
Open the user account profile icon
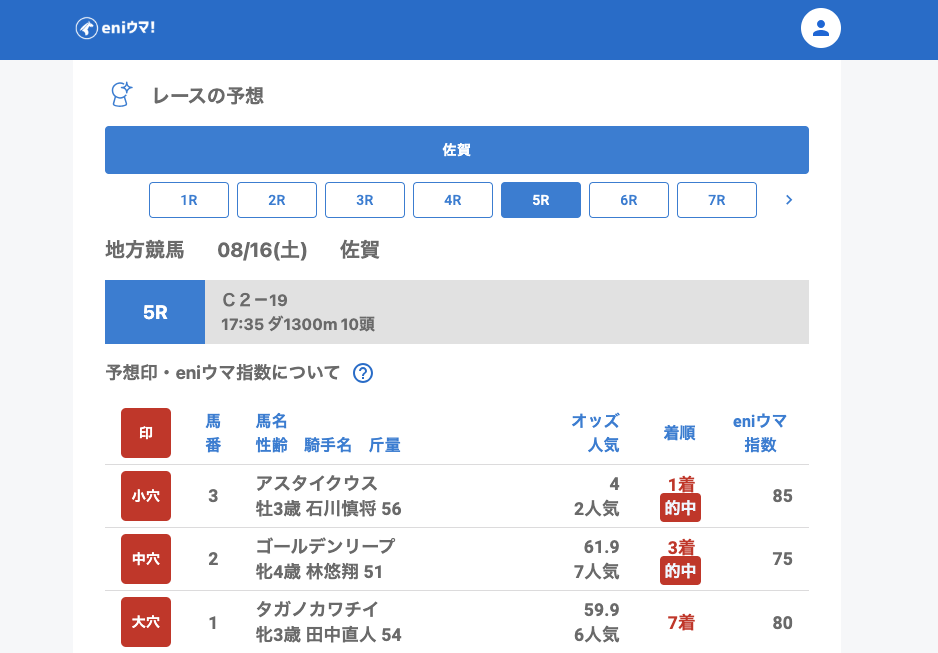[821, 28]
